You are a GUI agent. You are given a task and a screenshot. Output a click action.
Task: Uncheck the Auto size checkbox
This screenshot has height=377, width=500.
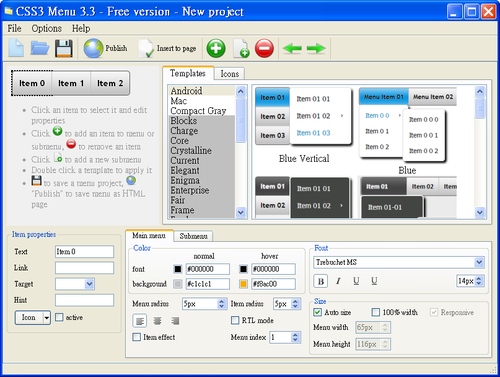[317, 312]
